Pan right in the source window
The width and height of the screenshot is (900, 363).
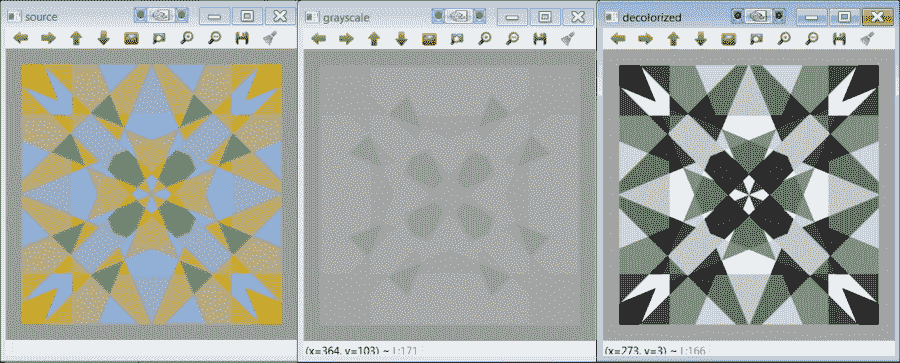[x=48, y=38]
